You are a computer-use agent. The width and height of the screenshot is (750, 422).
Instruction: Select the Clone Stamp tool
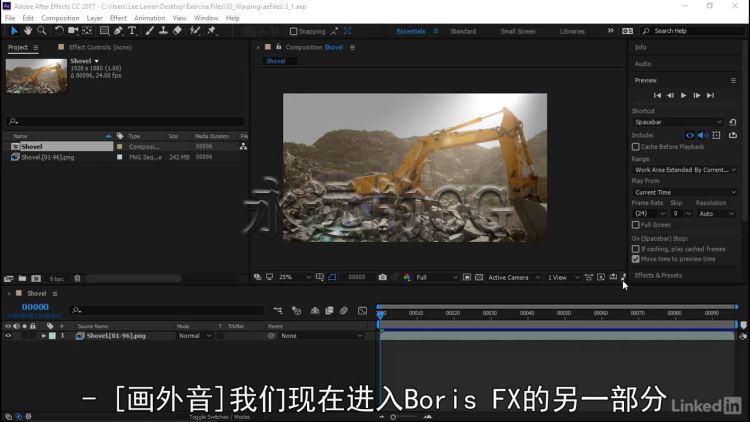pos(163,31)
